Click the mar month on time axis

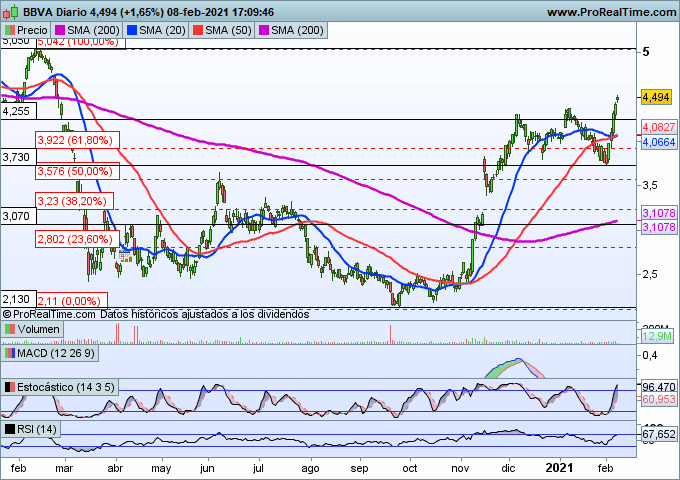click(x=64, y=469)
